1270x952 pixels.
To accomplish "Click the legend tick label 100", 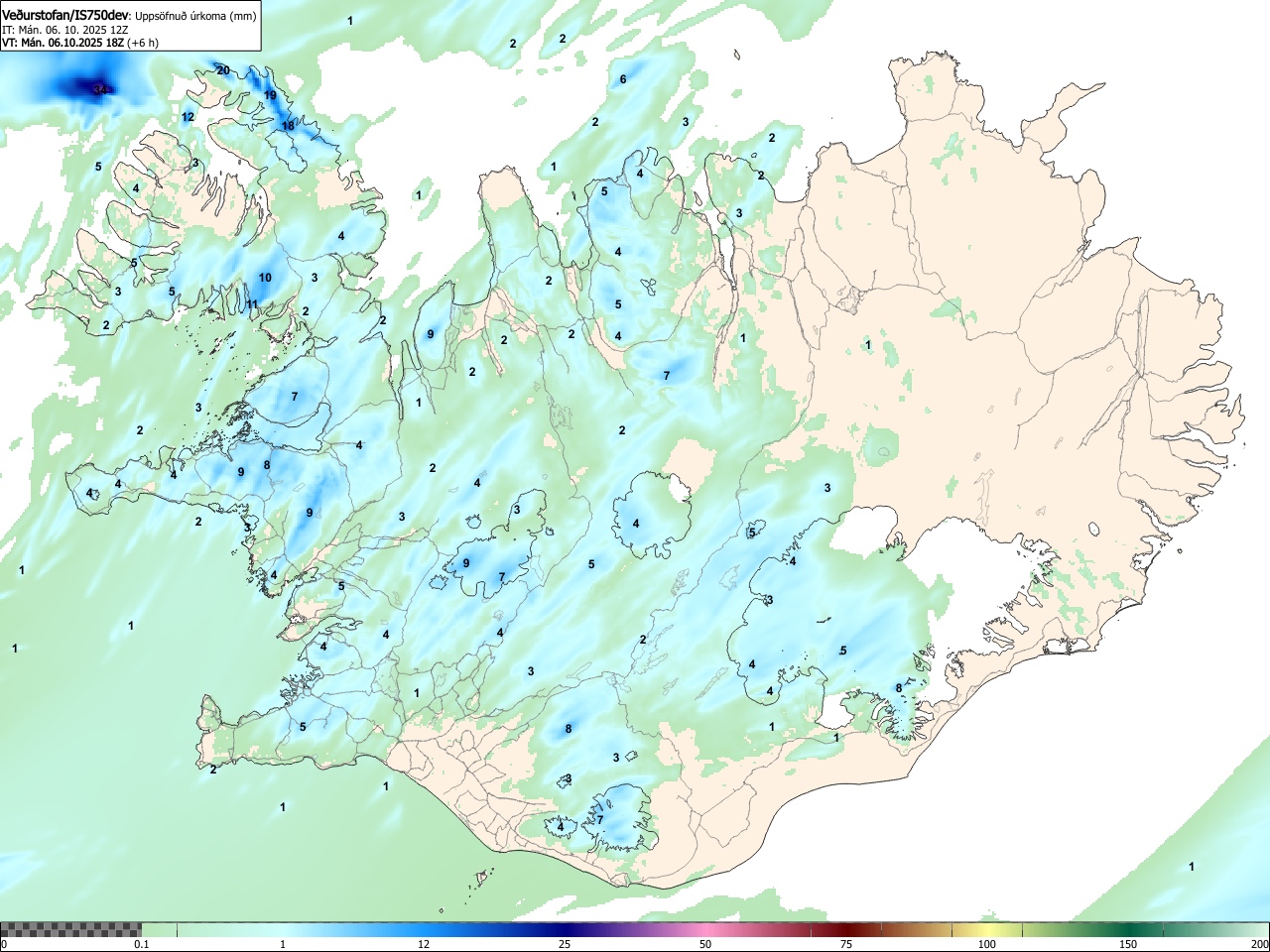I will point(987,944).
